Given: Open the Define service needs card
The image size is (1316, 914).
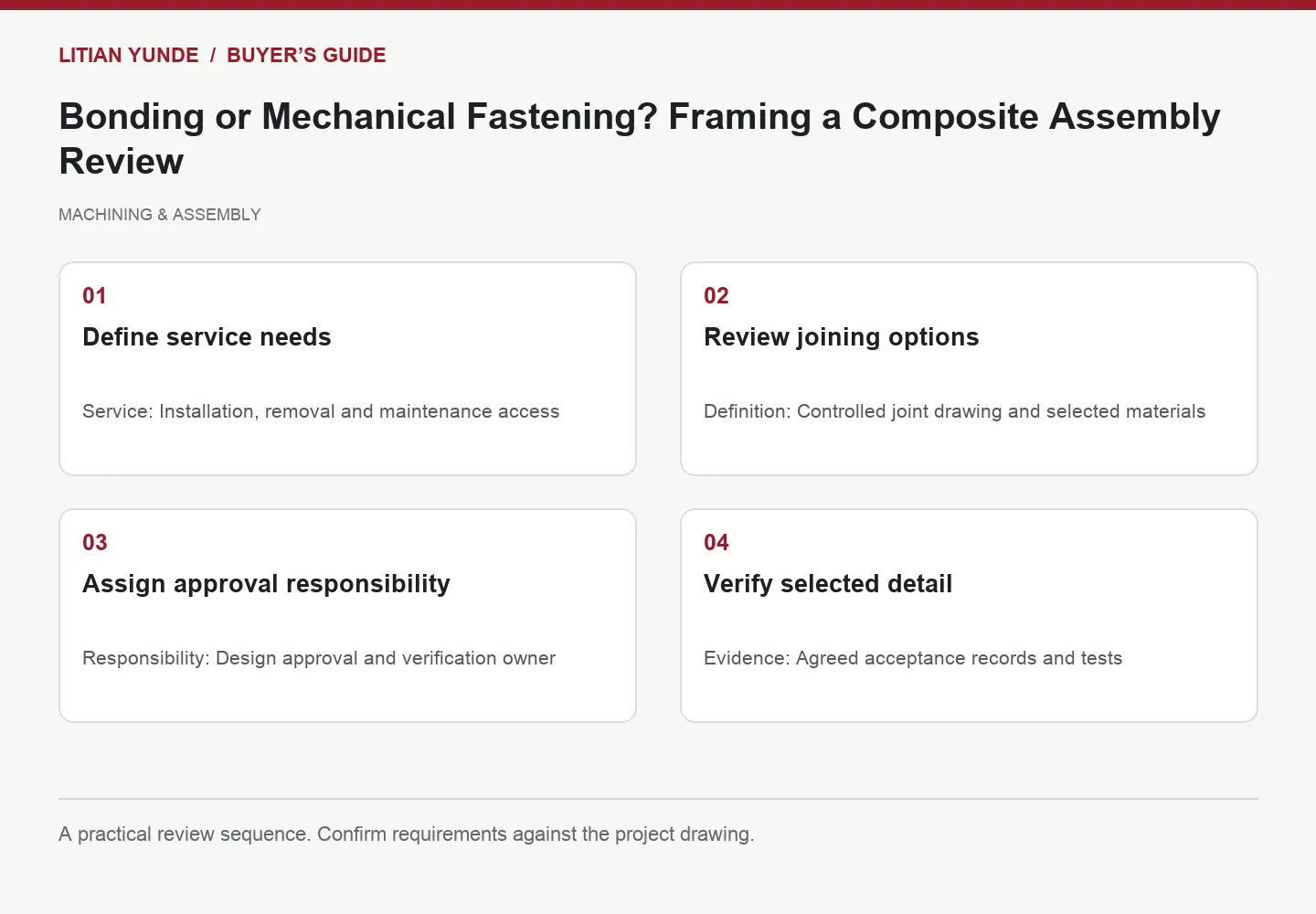Looking at the screenshot, I should coord(347,369).
